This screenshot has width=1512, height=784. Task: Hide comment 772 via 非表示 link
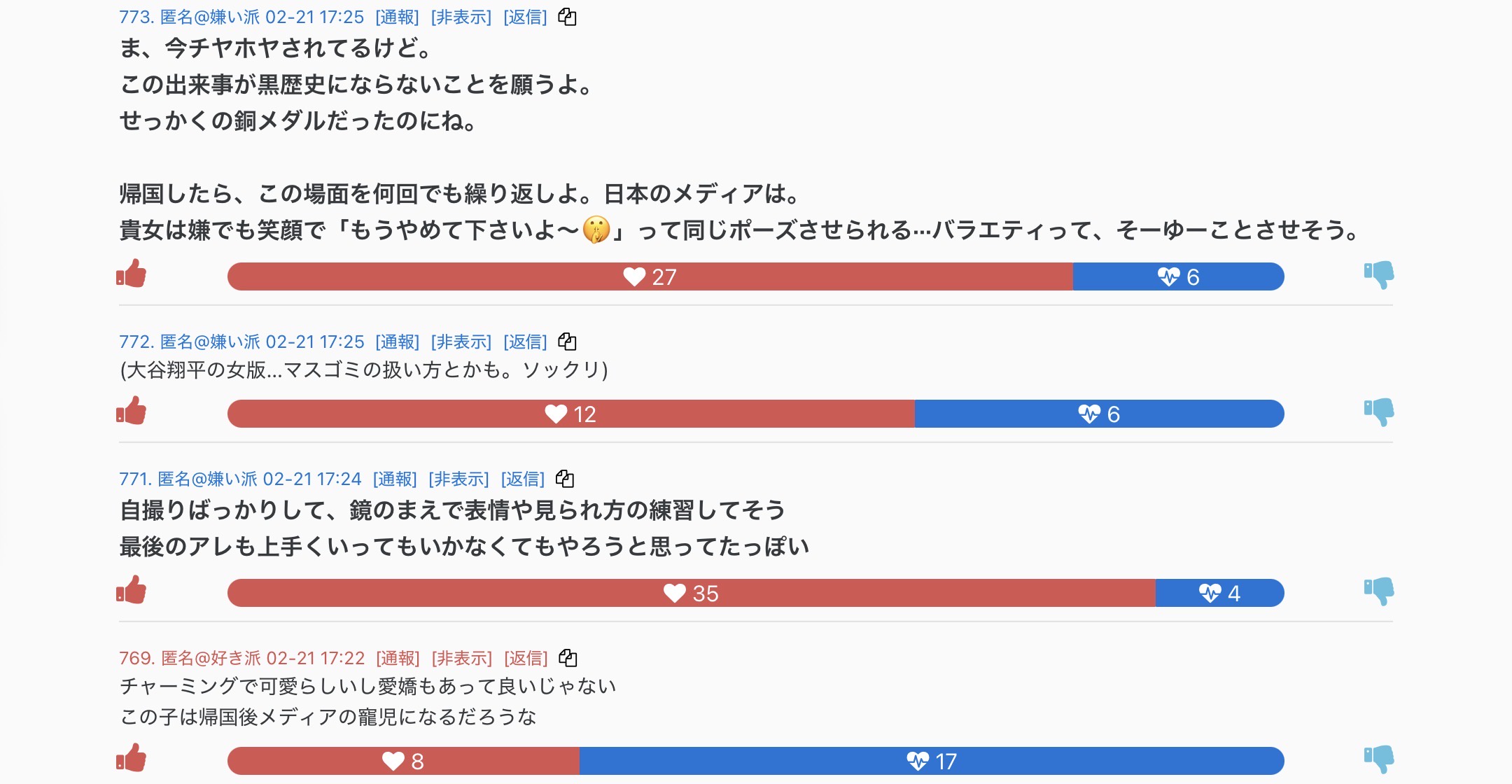coord(461,342)
